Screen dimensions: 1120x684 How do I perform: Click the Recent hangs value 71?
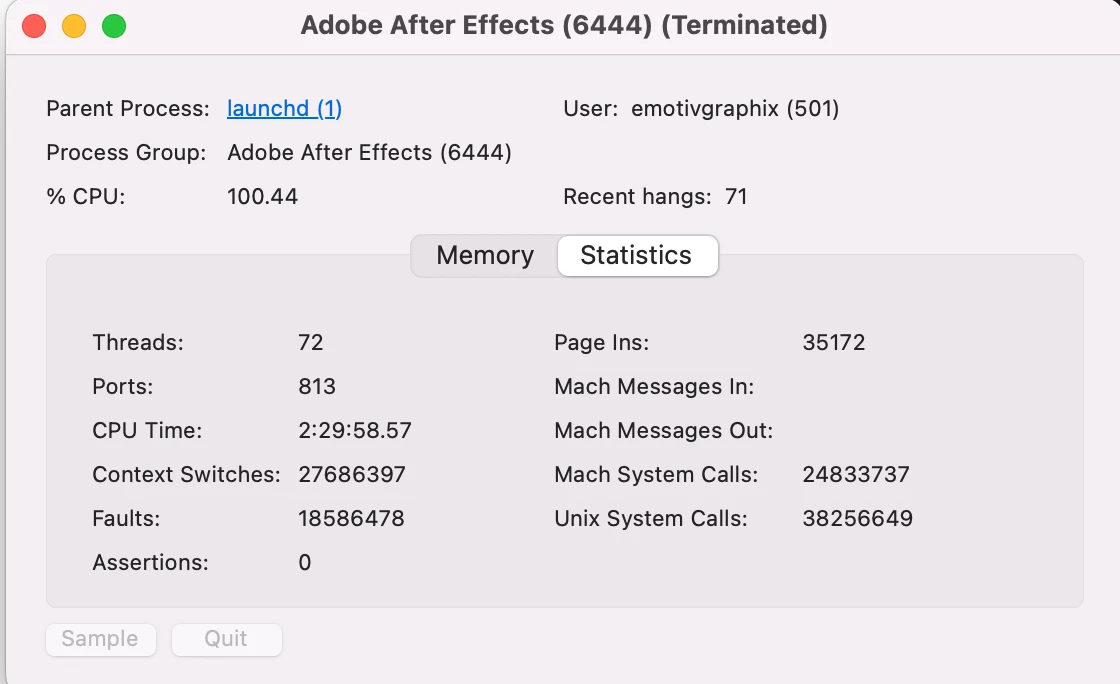click(736, 196)
